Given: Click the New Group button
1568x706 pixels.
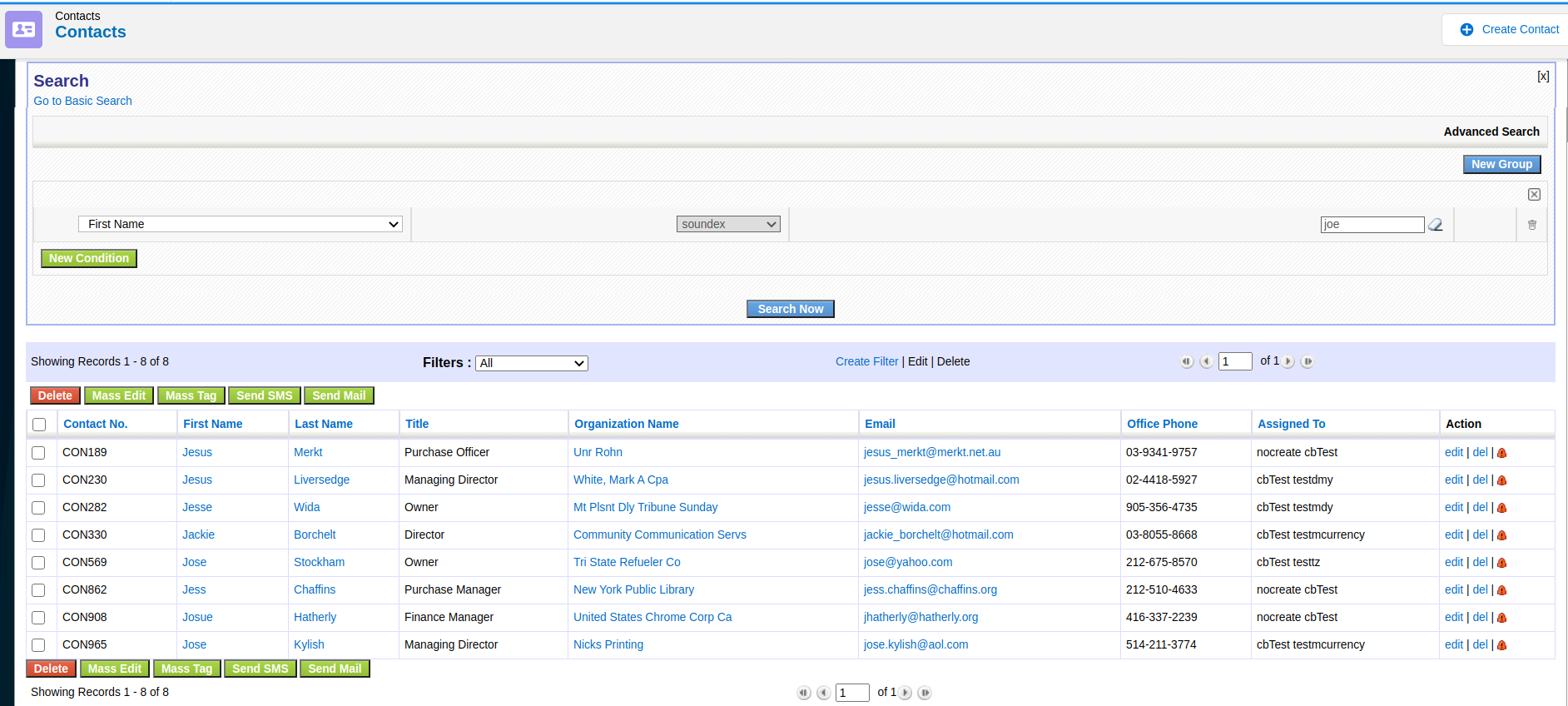Looking at the screenshot, I should click(1502, 164).
